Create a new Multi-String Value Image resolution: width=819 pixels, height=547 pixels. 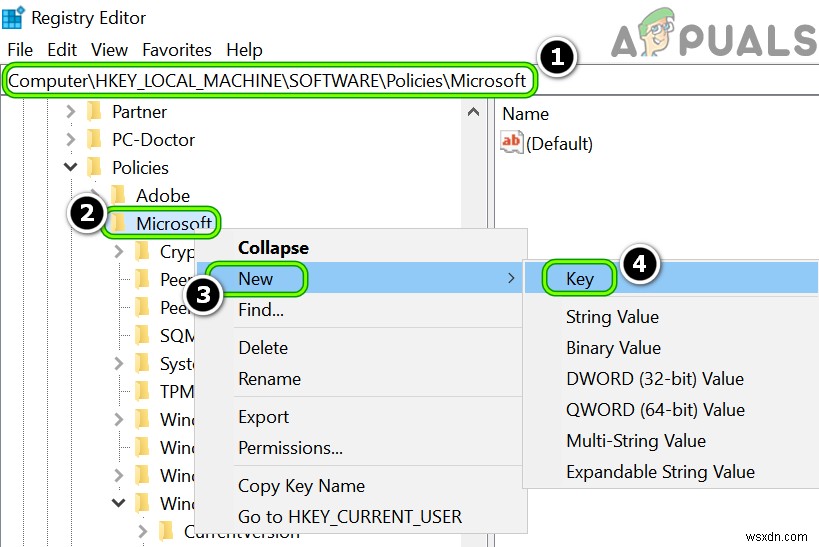coord(636,440)
